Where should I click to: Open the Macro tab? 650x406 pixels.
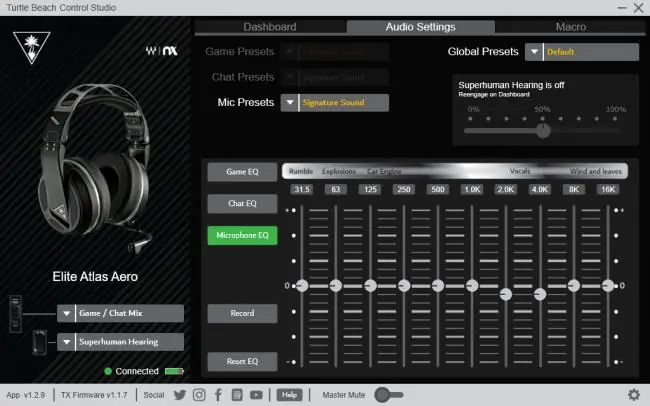[x=570, y=27]
